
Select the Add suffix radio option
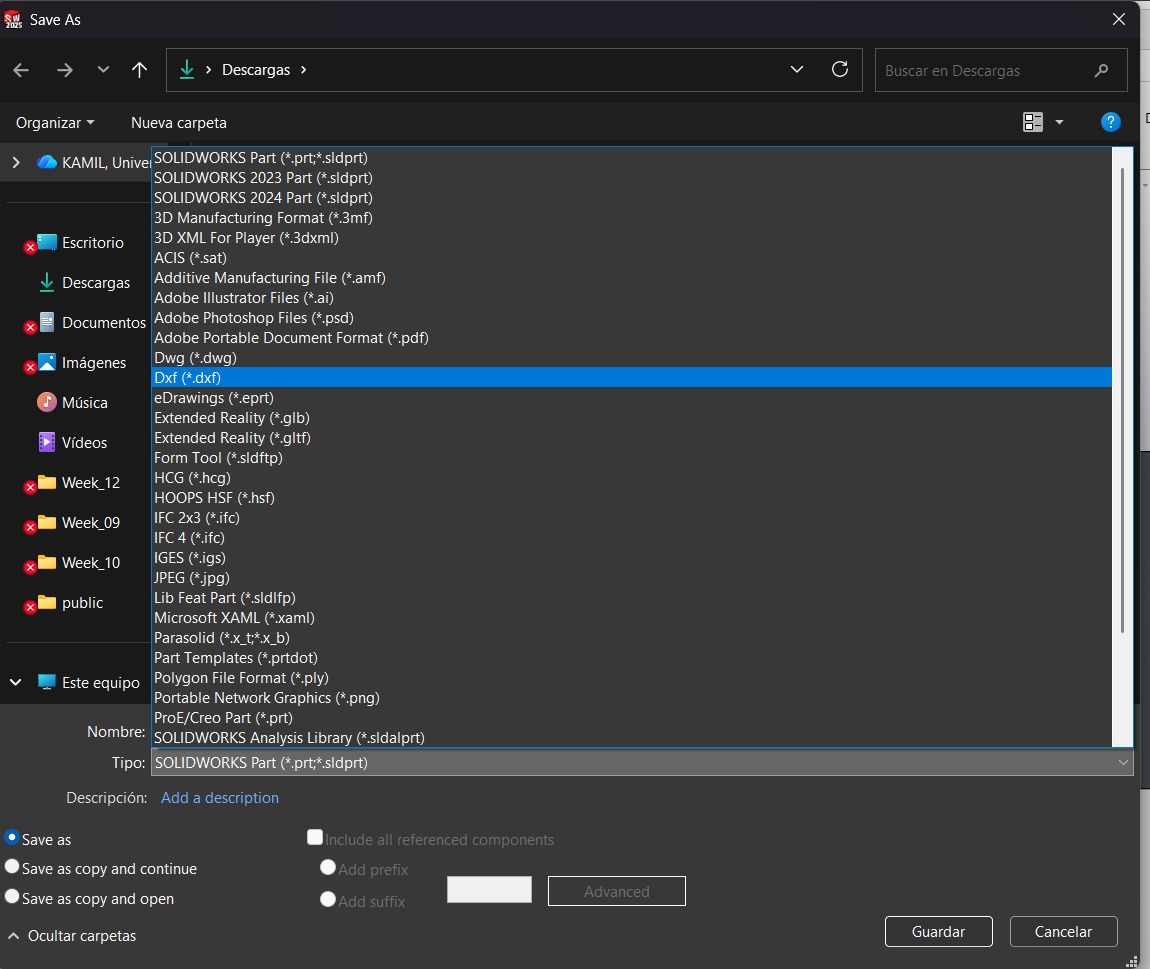click(x=328, y=899)
